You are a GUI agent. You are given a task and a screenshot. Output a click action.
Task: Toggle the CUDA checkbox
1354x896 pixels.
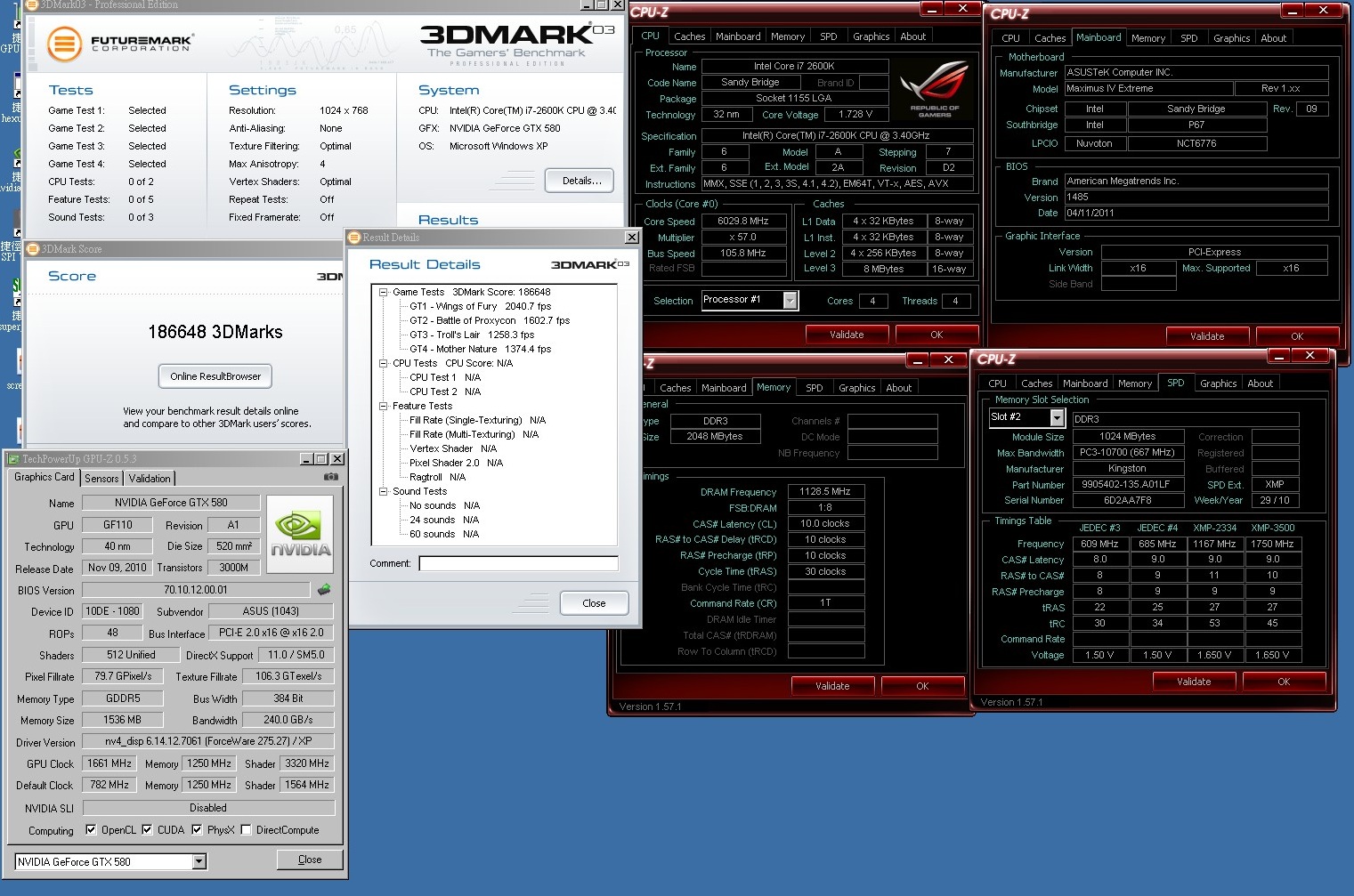point(147,830)
